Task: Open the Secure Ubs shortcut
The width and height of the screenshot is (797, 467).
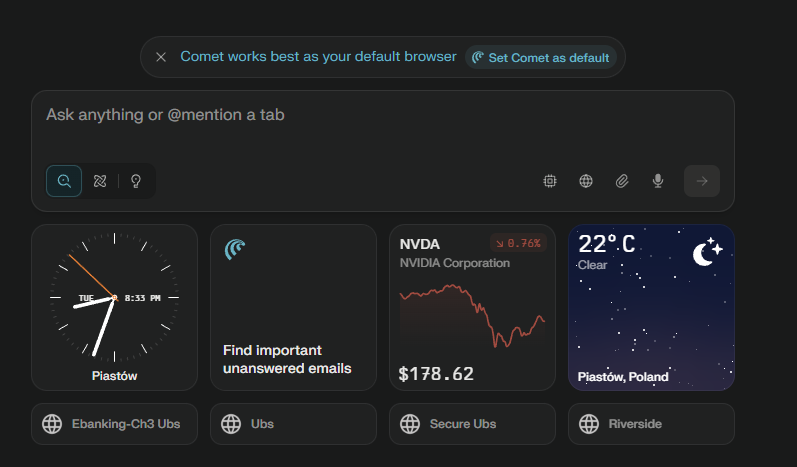Action: (472, 424)
